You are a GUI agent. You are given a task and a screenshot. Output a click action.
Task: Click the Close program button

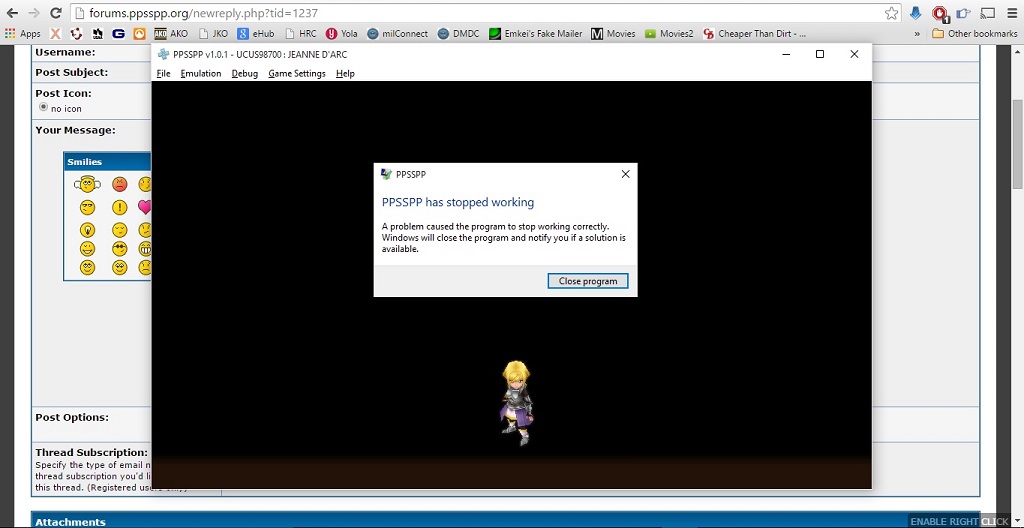588,281
